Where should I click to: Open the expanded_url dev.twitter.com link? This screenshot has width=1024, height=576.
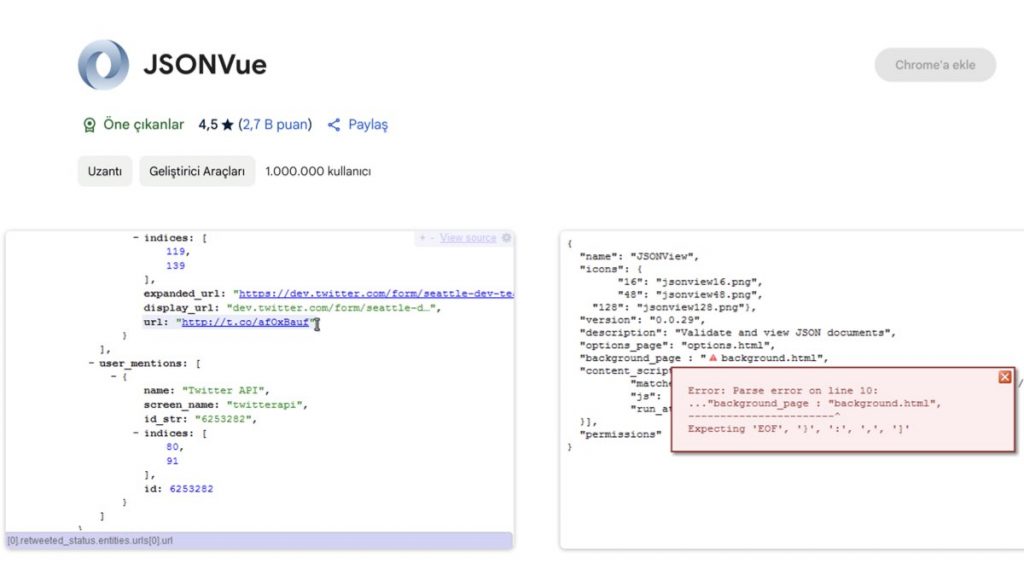click(376, 294)
